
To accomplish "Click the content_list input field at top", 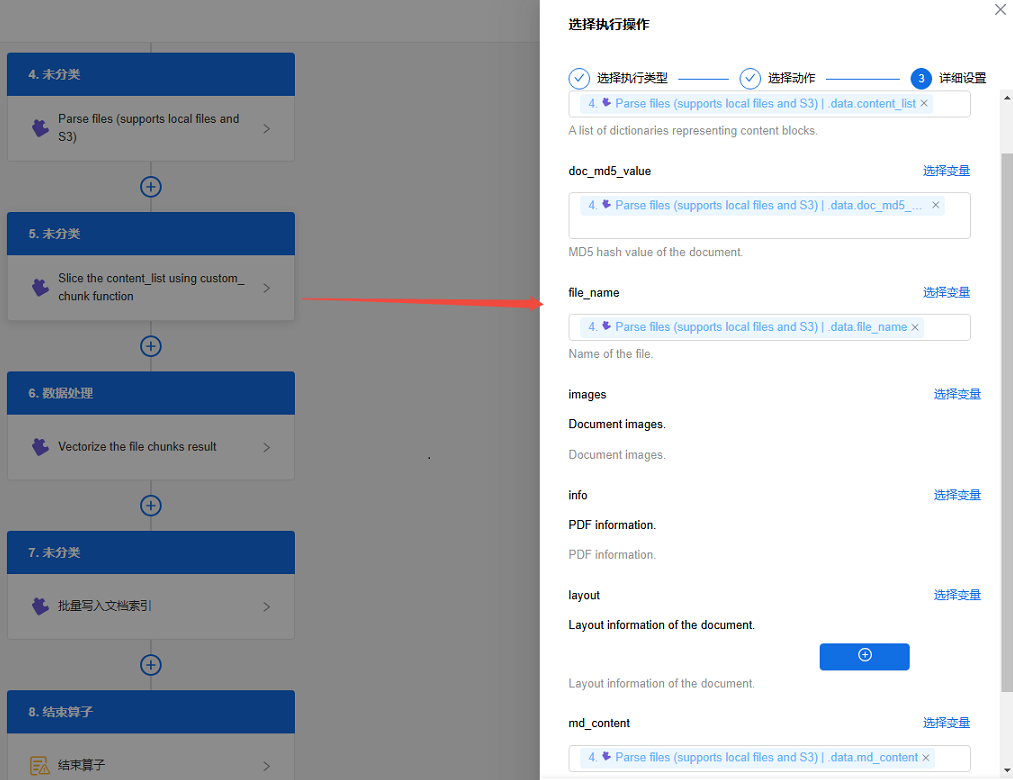I will pyautogui.click(x=769, y=104).
